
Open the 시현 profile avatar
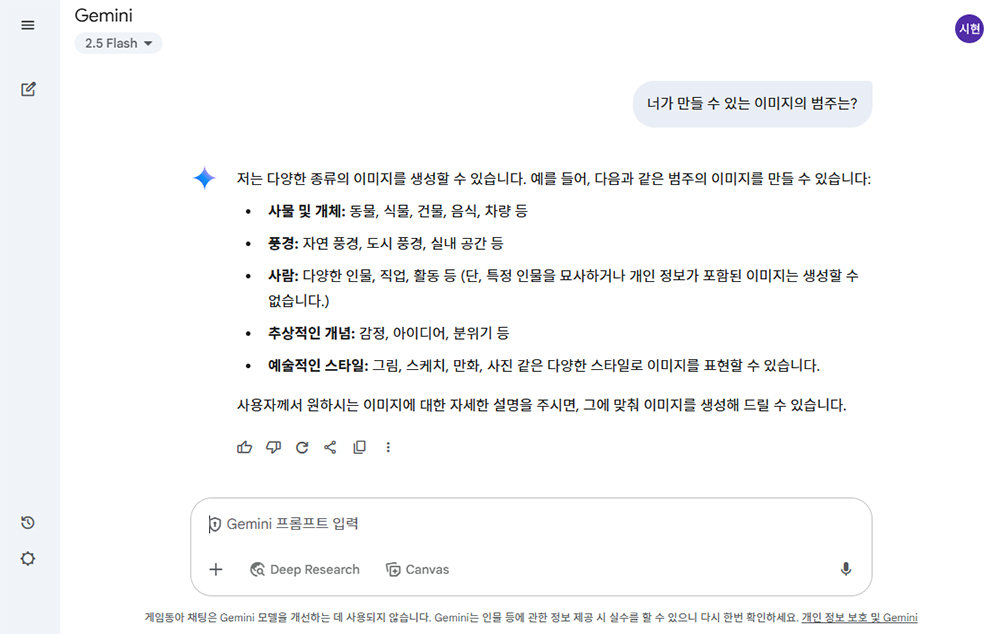point(969,29)
